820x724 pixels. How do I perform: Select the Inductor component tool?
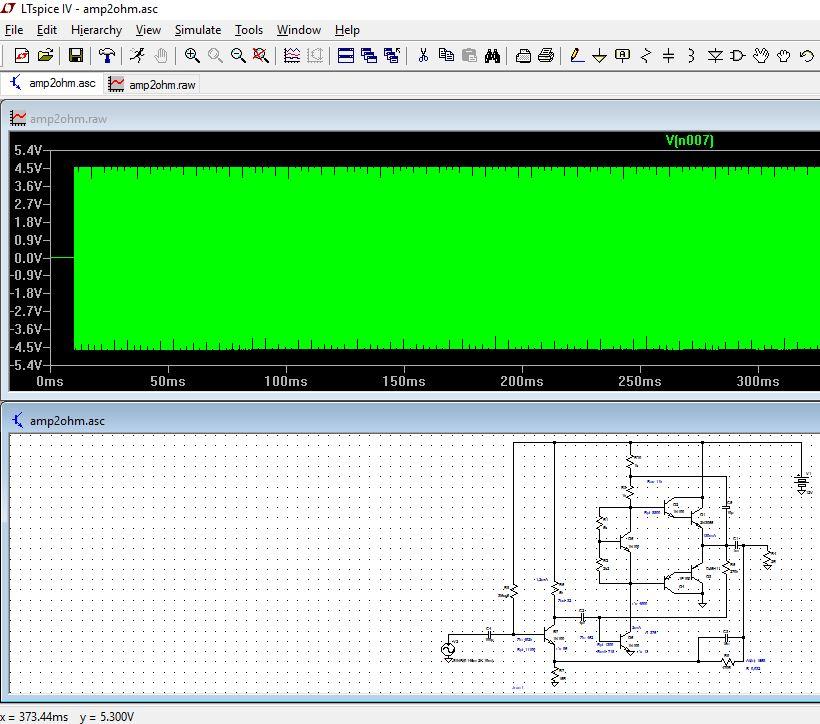click(691, 55)
